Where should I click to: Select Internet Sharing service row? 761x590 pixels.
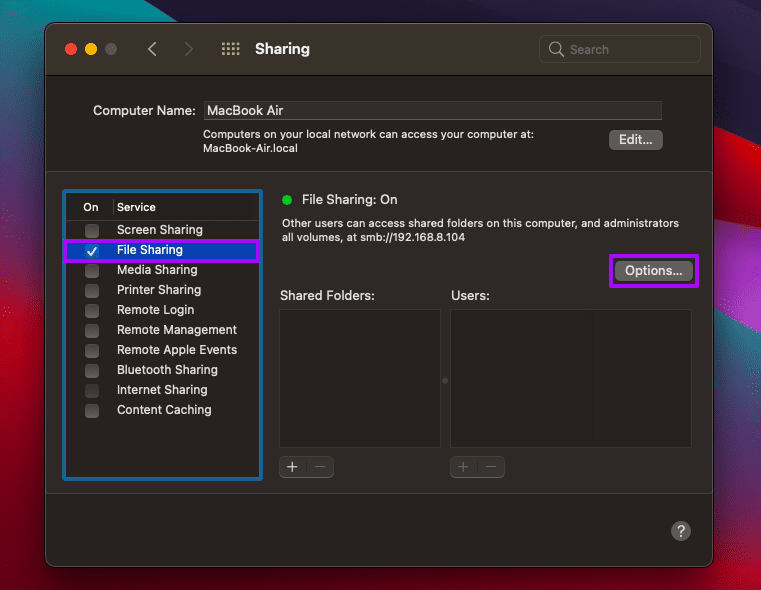[162, 390]
